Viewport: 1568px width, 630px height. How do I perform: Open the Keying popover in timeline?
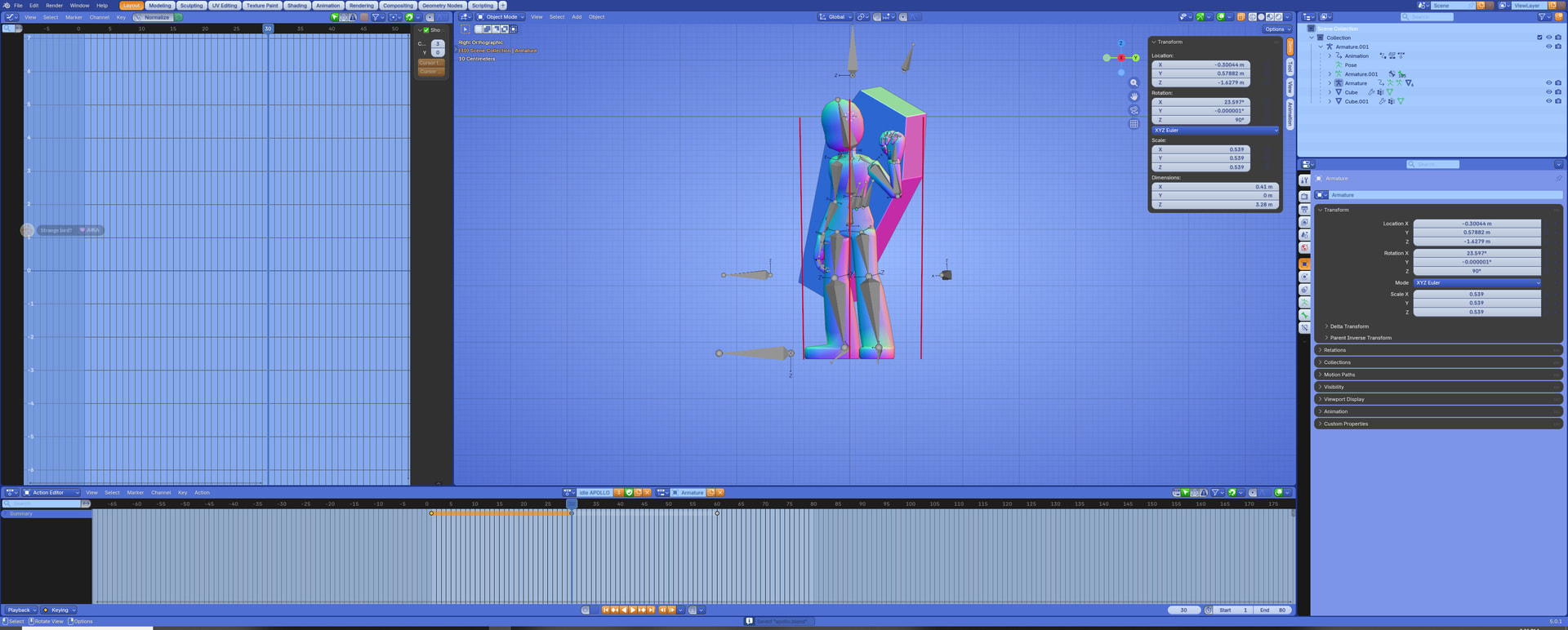coord(60,610)
